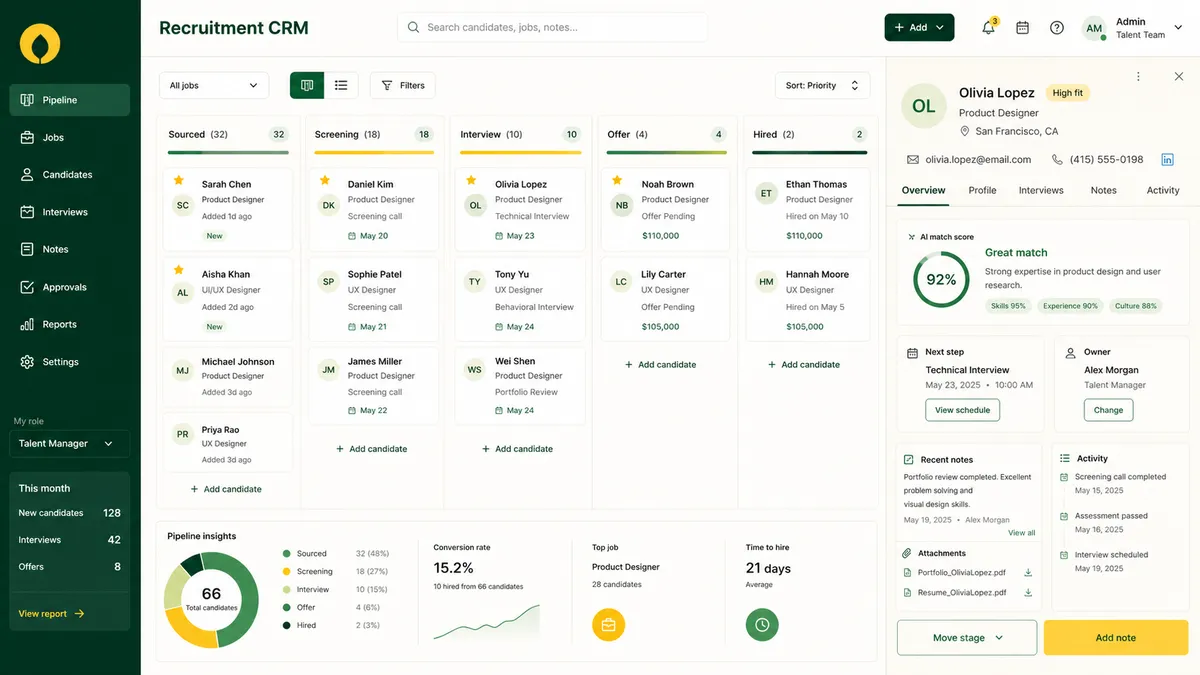Click the PR avatar on Priya Rao card

(183, 435)
